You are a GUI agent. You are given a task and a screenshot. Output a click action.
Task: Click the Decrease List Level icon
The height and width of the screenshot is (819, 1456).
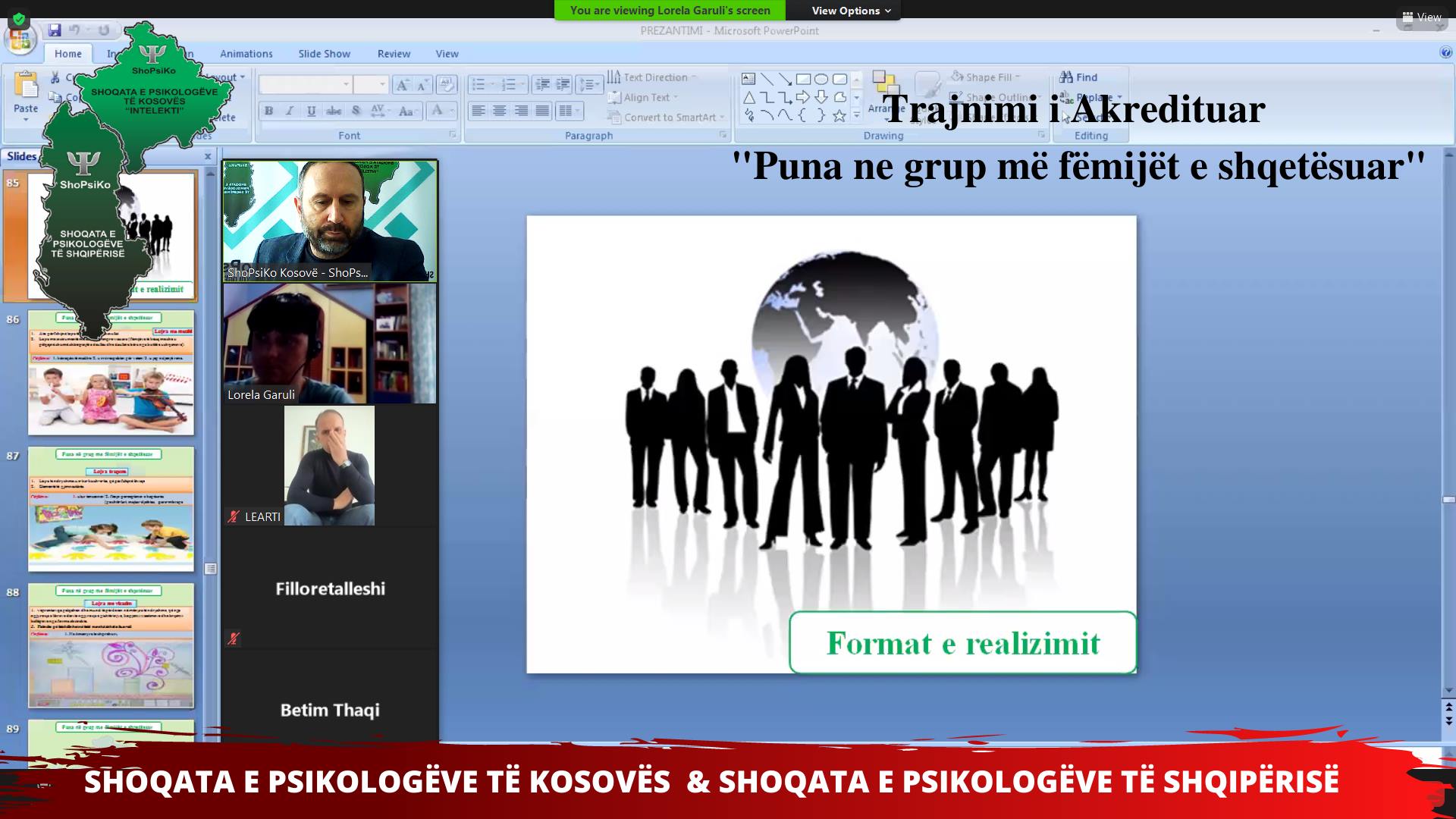(x=541, y=84)
